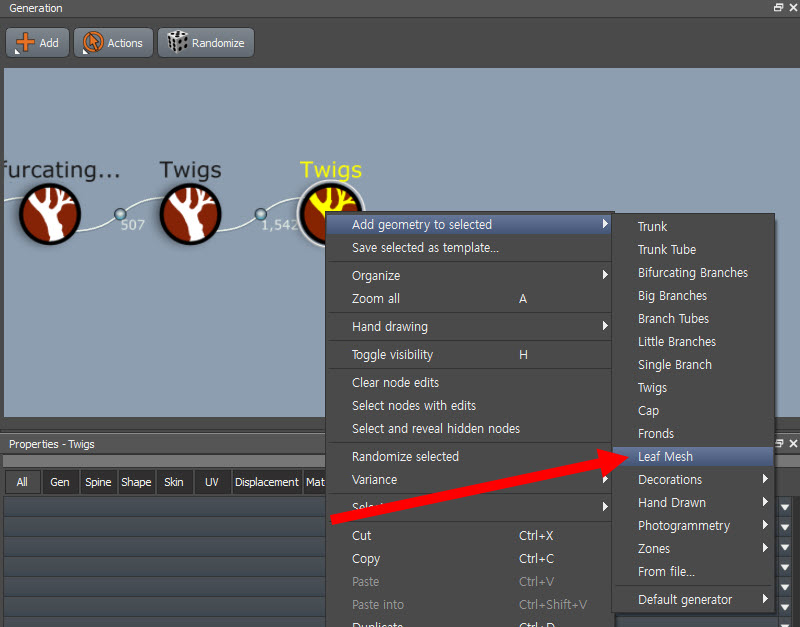Choose Clear node edits

(469, 383)
